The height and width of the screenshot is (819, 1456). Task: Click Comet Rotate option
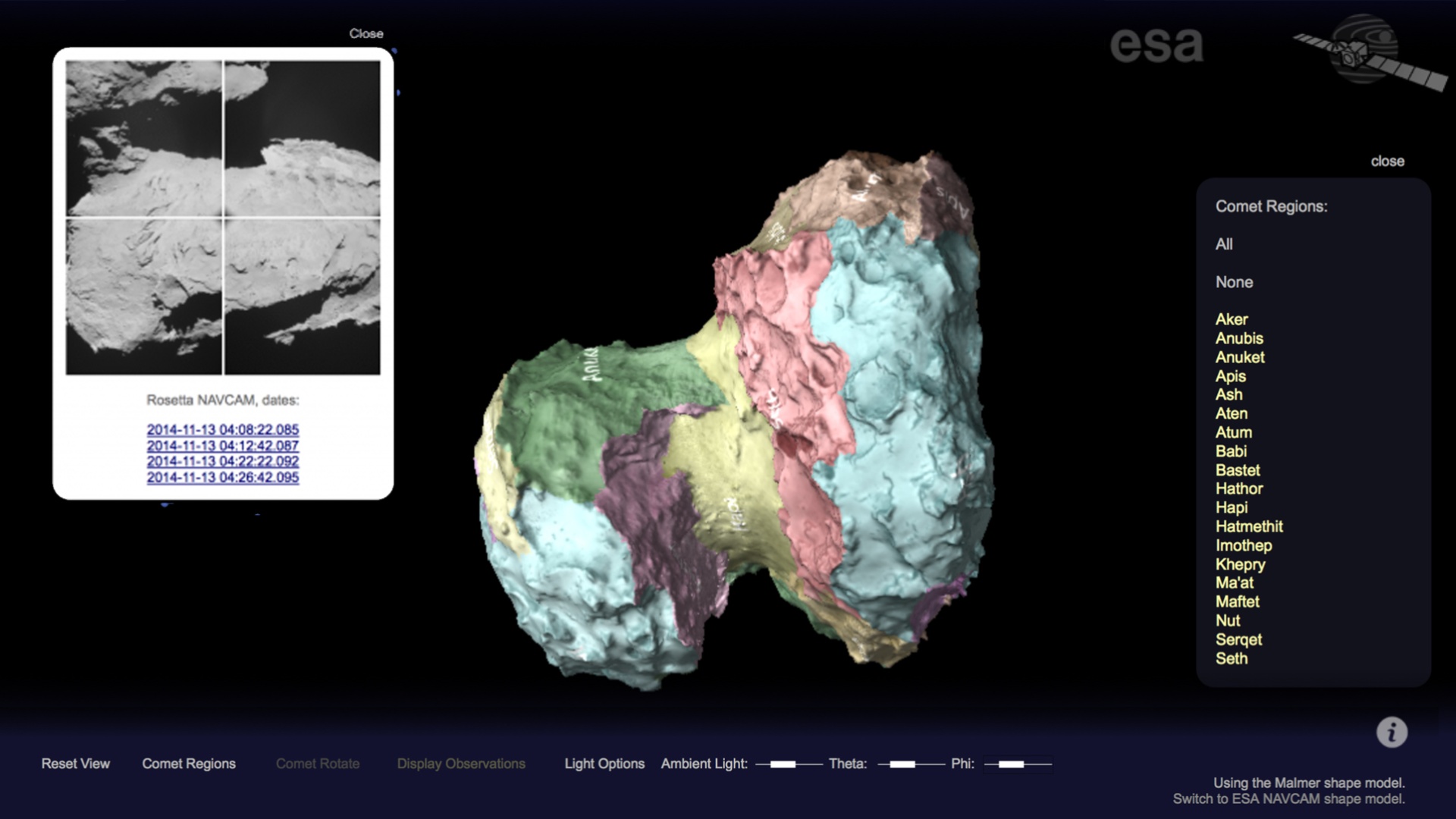pos(318,764)
